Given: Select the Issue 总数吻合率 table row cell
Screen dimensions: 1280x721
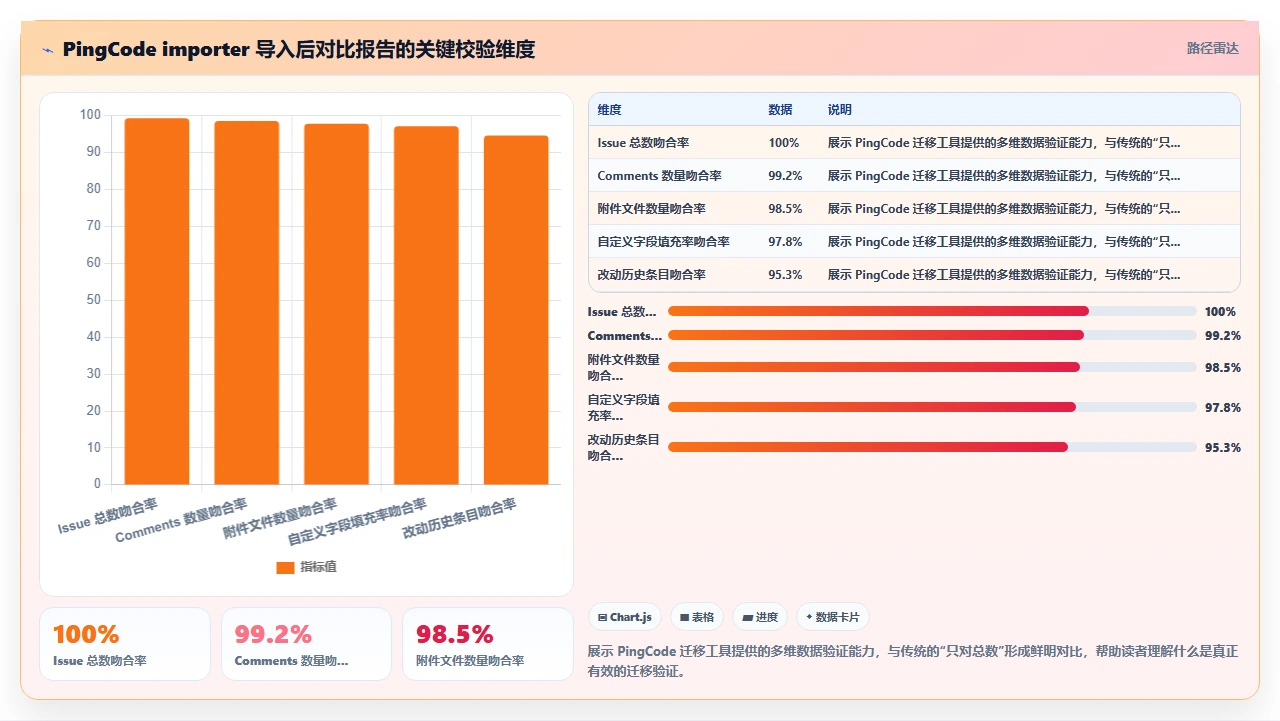Looking at the screenshot, I should click(x=644, y=143).
